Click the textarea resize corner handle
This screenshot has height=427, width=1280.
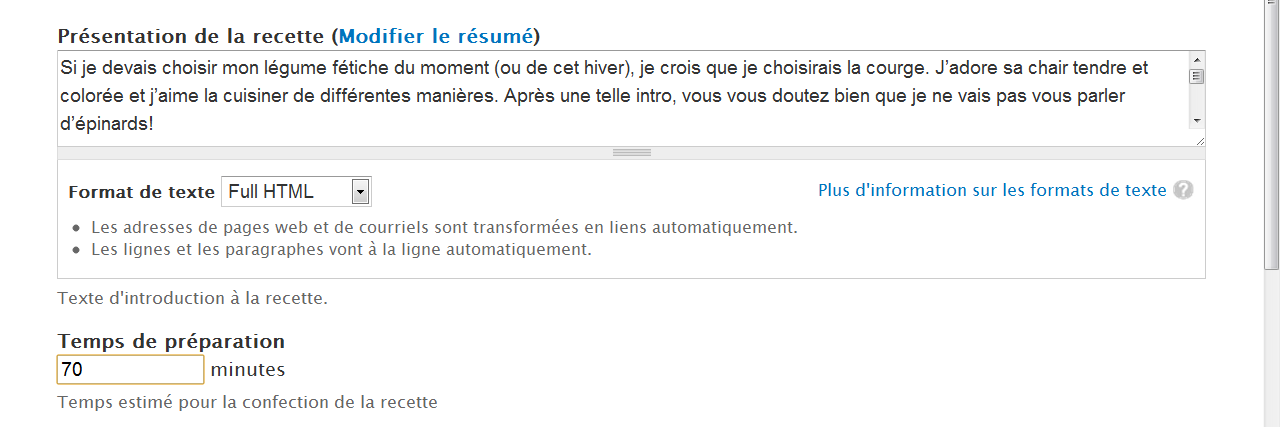pos(1200,141)
